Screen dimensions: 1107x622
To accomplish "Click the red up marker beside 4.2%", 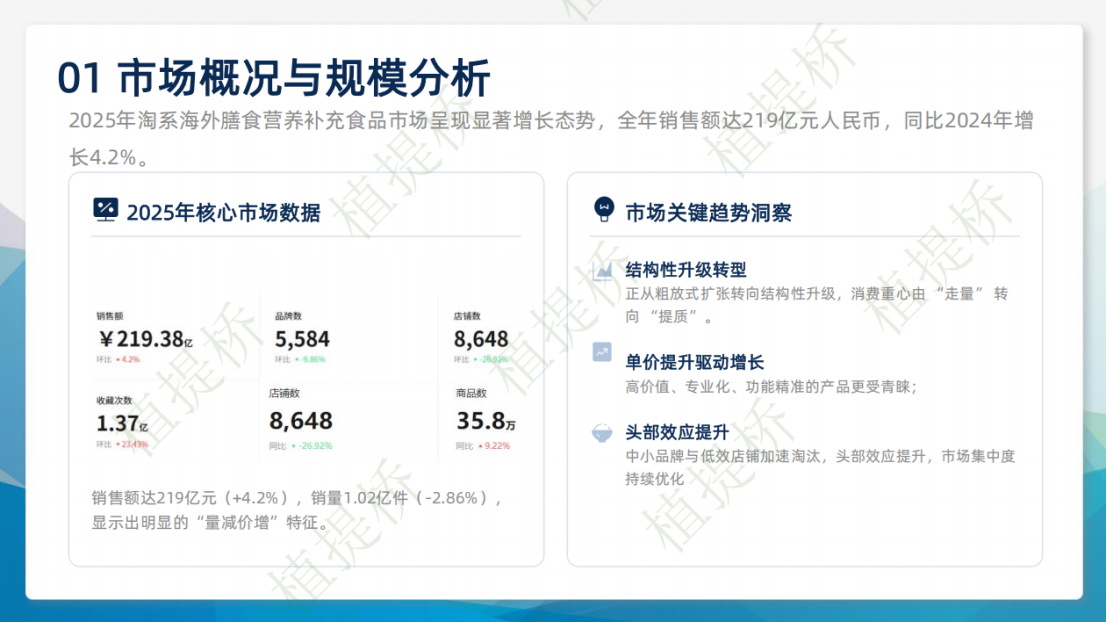I will [118, 359].
